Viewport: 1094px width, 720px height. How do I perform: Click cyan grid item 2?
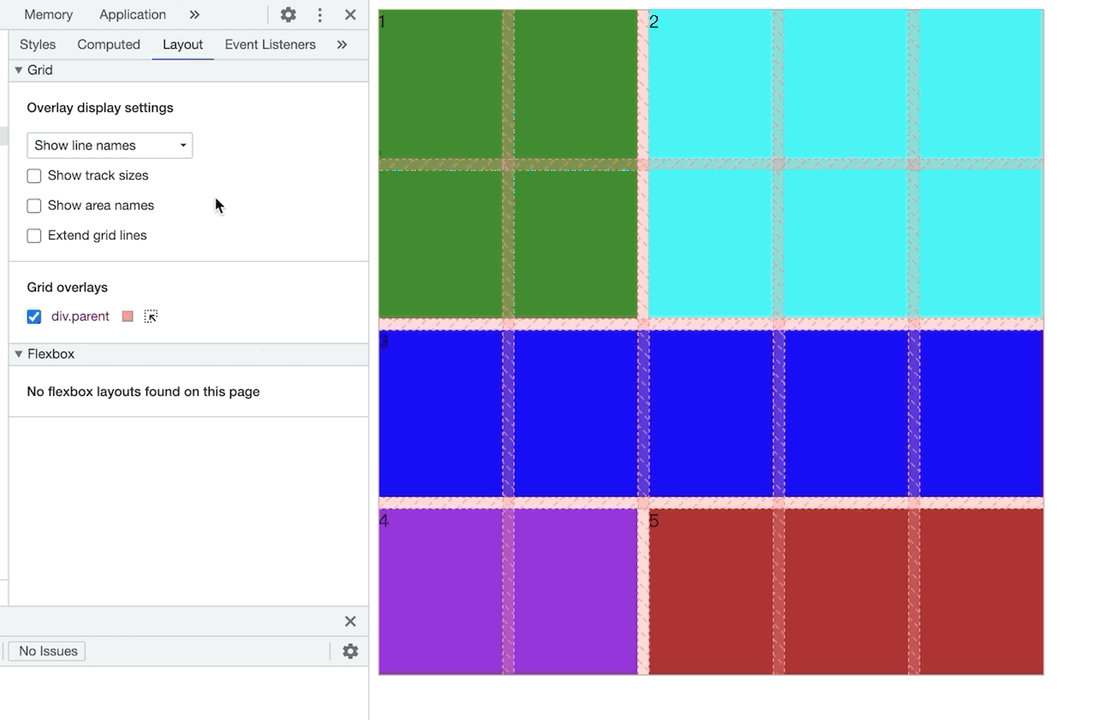(846, 164)
